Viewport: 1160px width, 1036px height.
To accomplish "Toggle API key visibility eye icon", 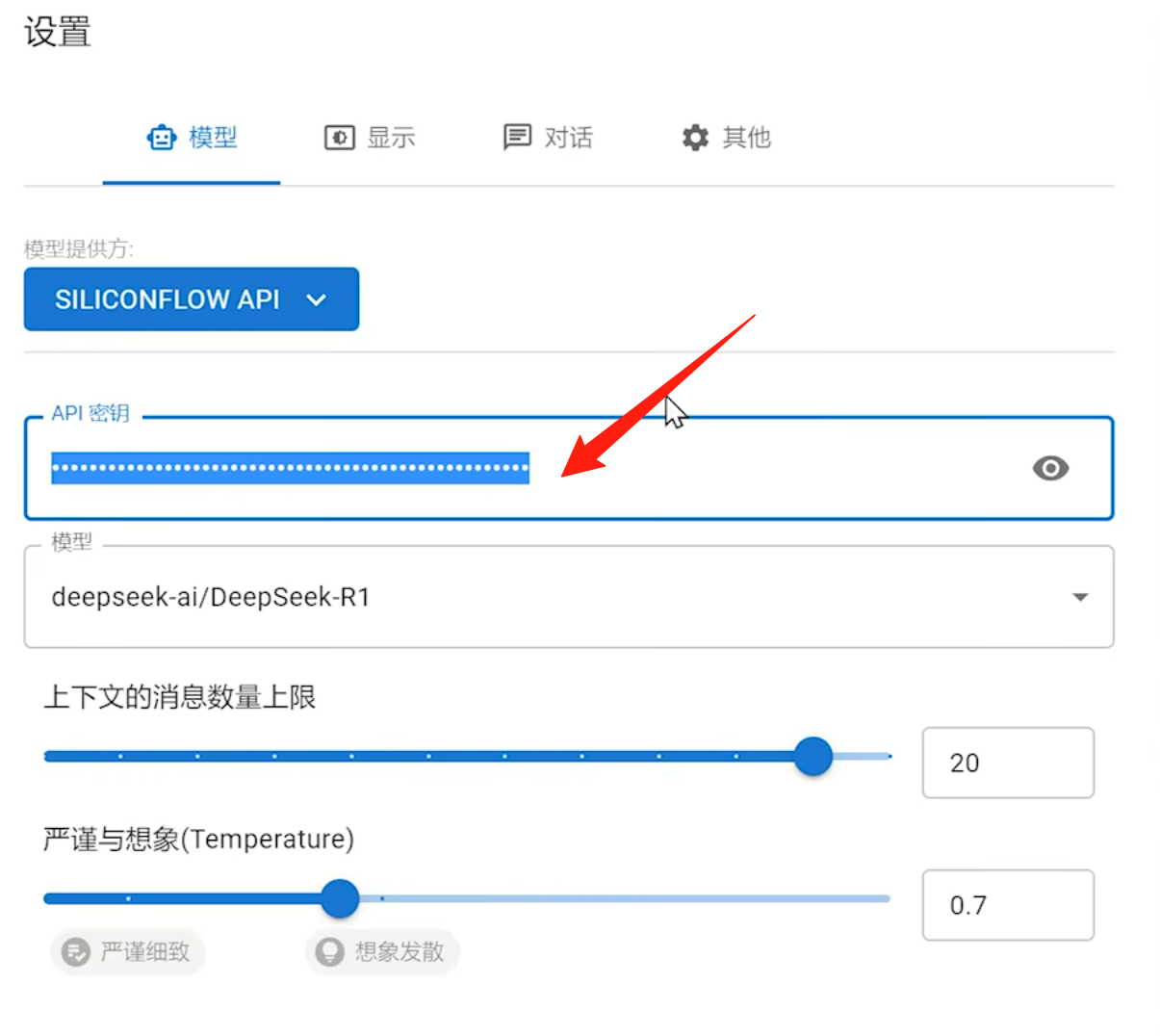I will (x=1050, y=468).
